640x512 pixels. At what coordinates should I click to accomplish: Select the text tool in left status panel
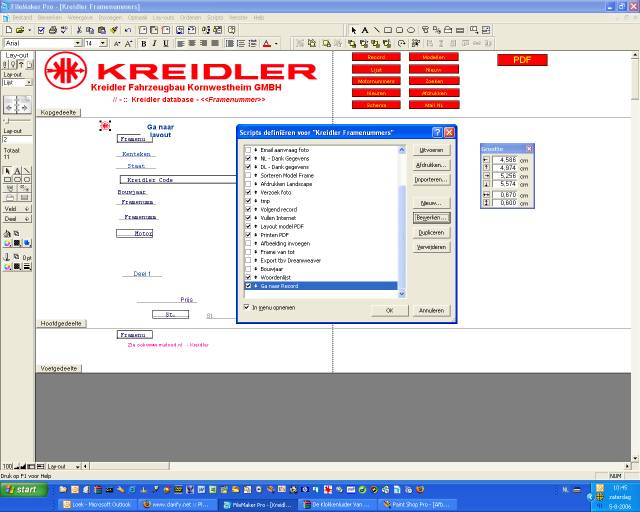coord(17,171)
